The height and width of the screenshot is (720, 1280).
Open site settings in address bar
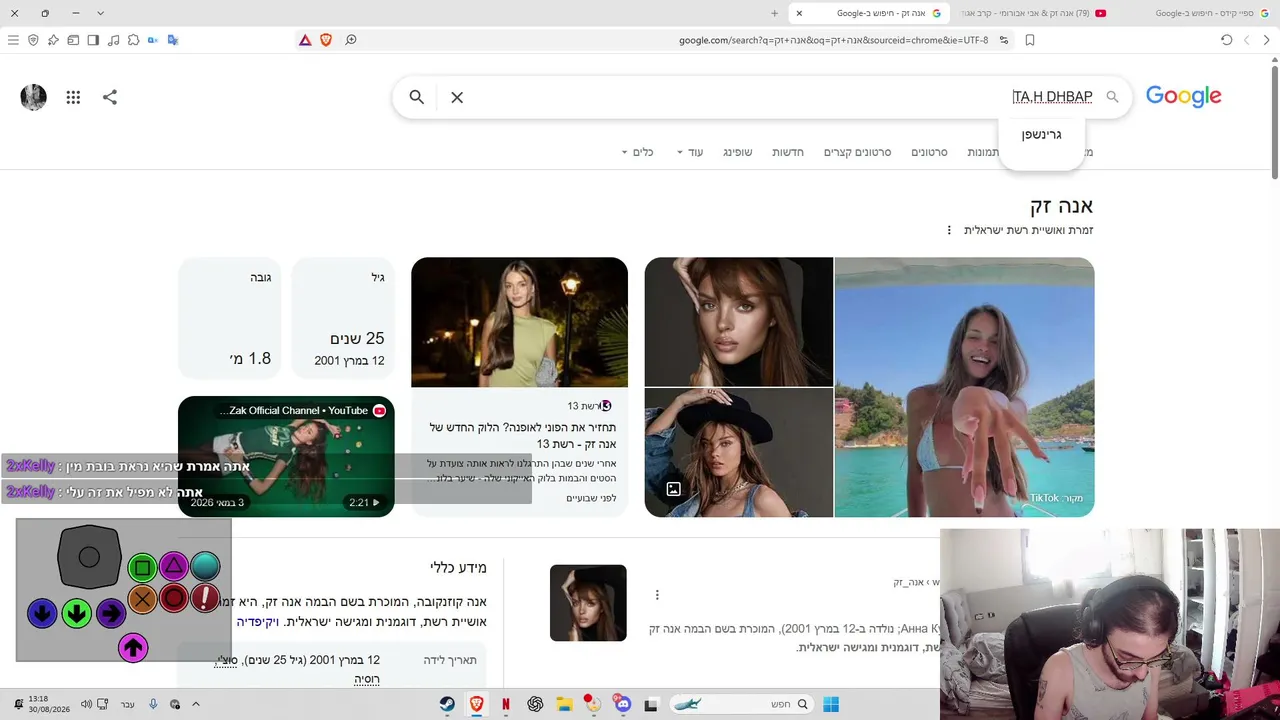click(1004, 40)
